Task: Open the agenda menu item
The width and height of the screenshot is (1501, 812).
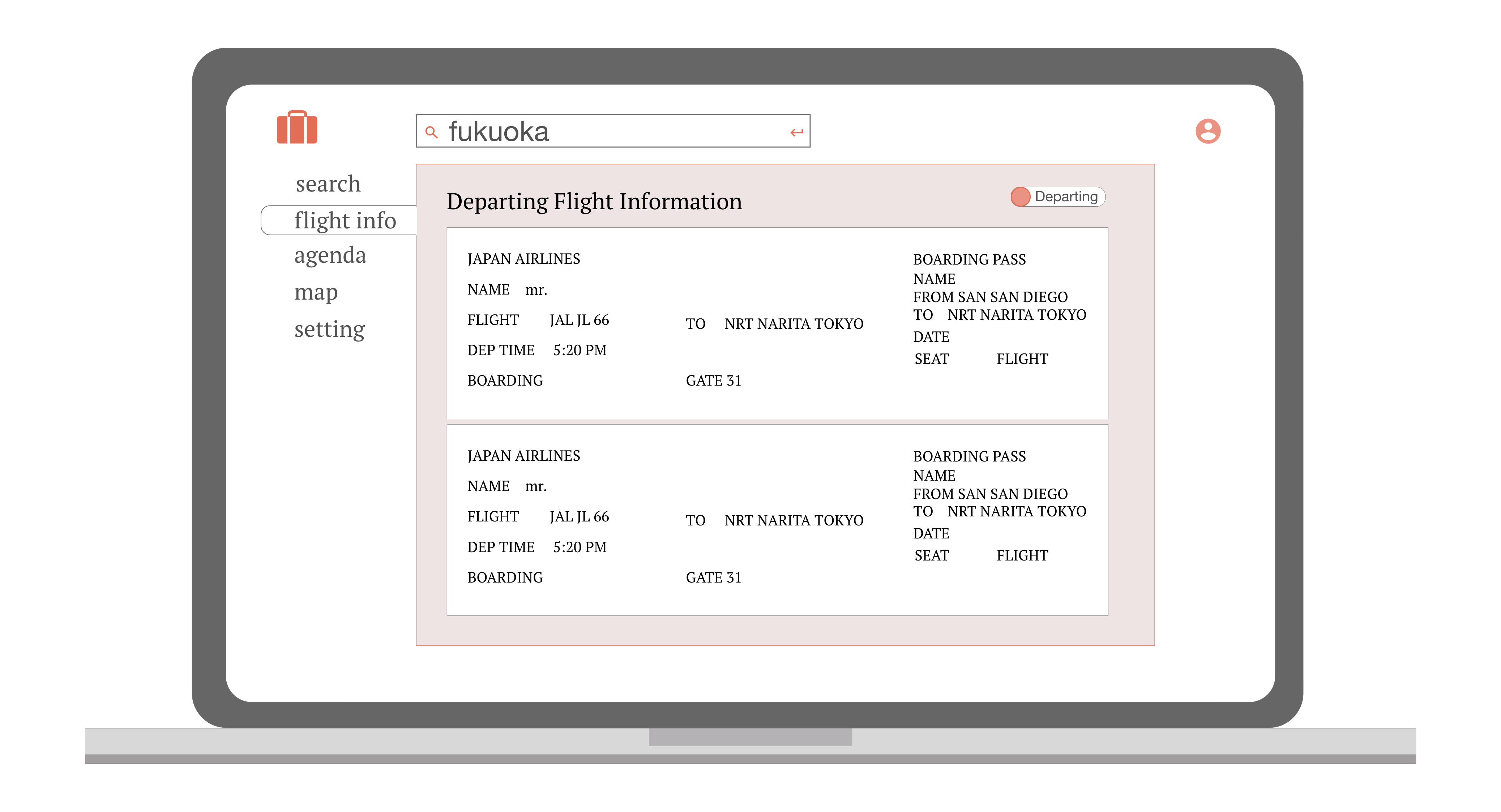Action: click(x=330, y=256)
